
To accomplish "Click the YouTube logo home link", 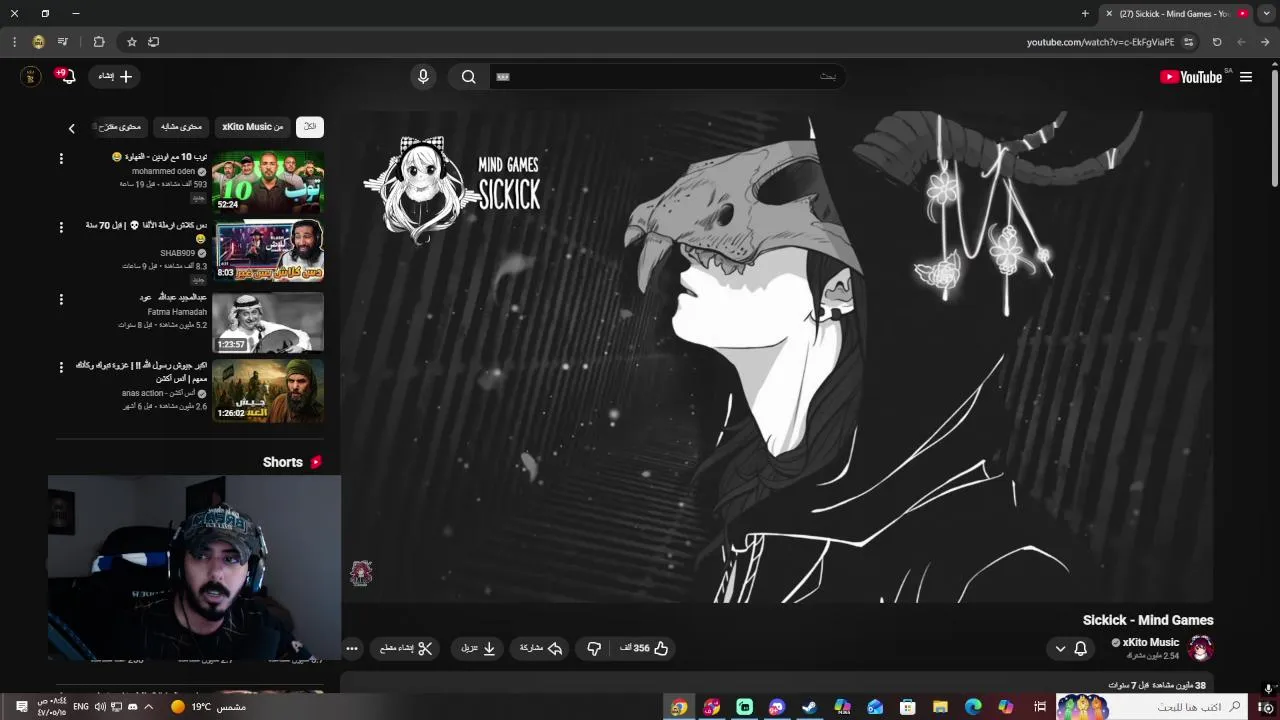I will [x=1191, y=77].
